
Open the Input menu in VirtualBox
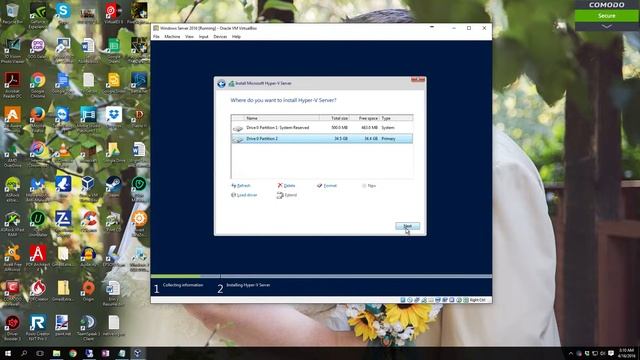(203, 37)
